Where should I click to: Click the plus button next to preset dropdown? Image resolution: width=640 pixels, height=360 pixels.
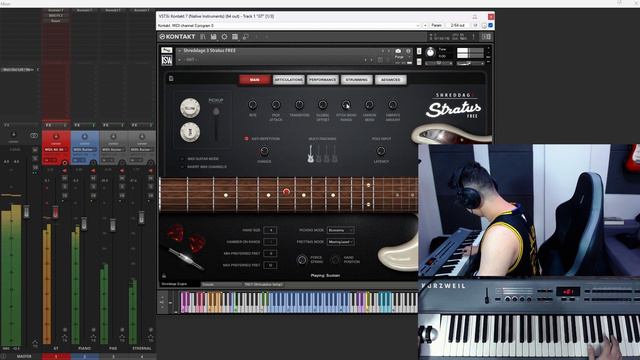point(425,25)
